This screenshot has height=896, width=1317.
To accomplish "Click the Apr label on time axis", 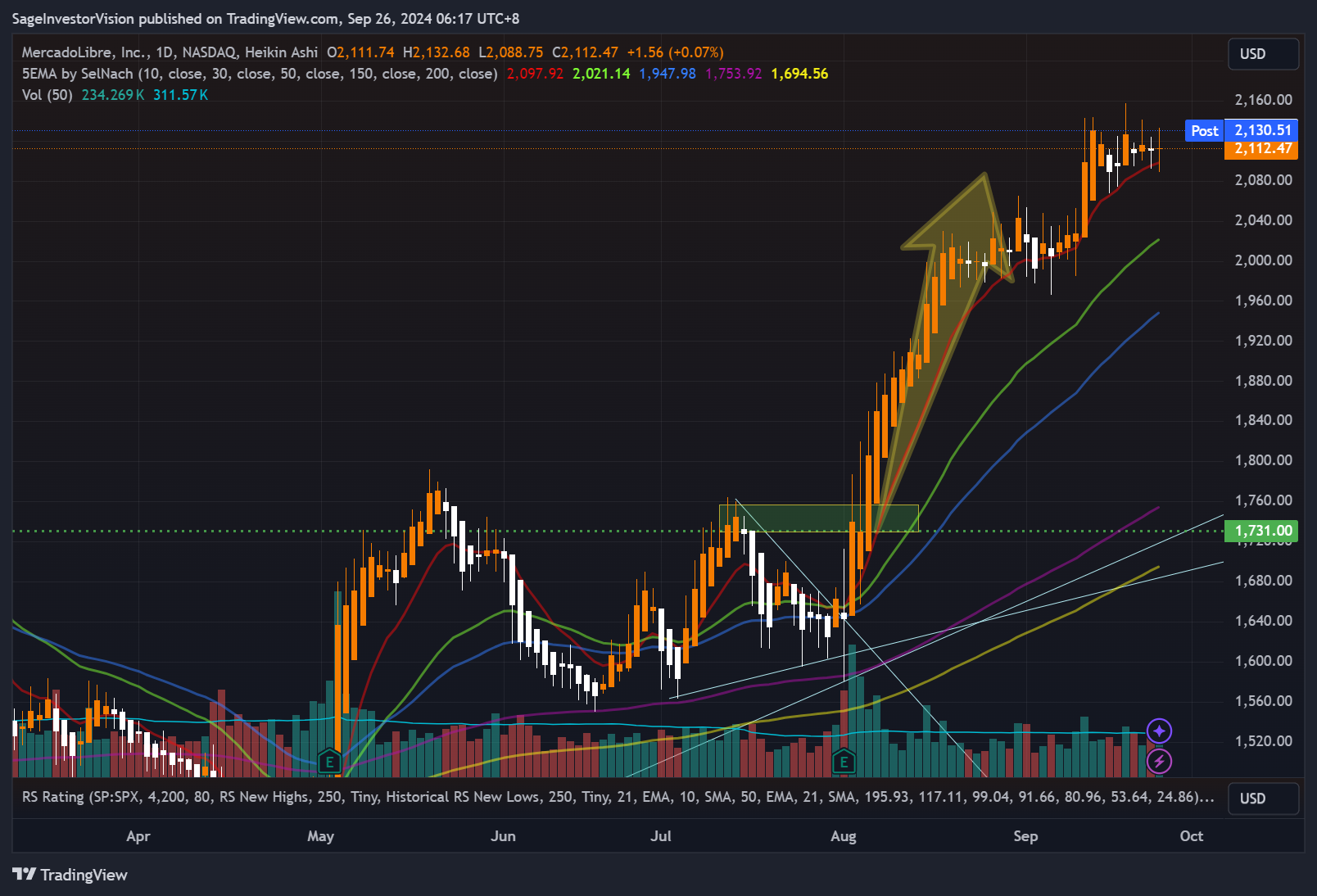I will pyautogui.click(x=138, y=836).
